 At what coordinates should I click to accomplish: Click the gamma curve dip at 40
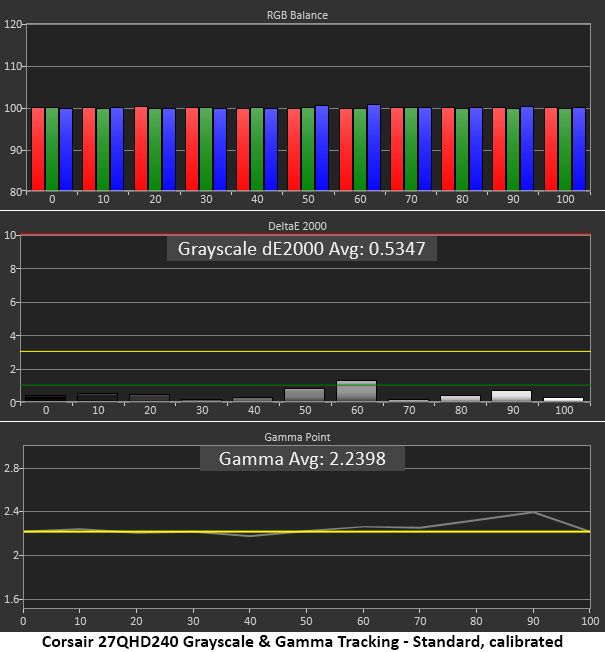click(249, 536)
